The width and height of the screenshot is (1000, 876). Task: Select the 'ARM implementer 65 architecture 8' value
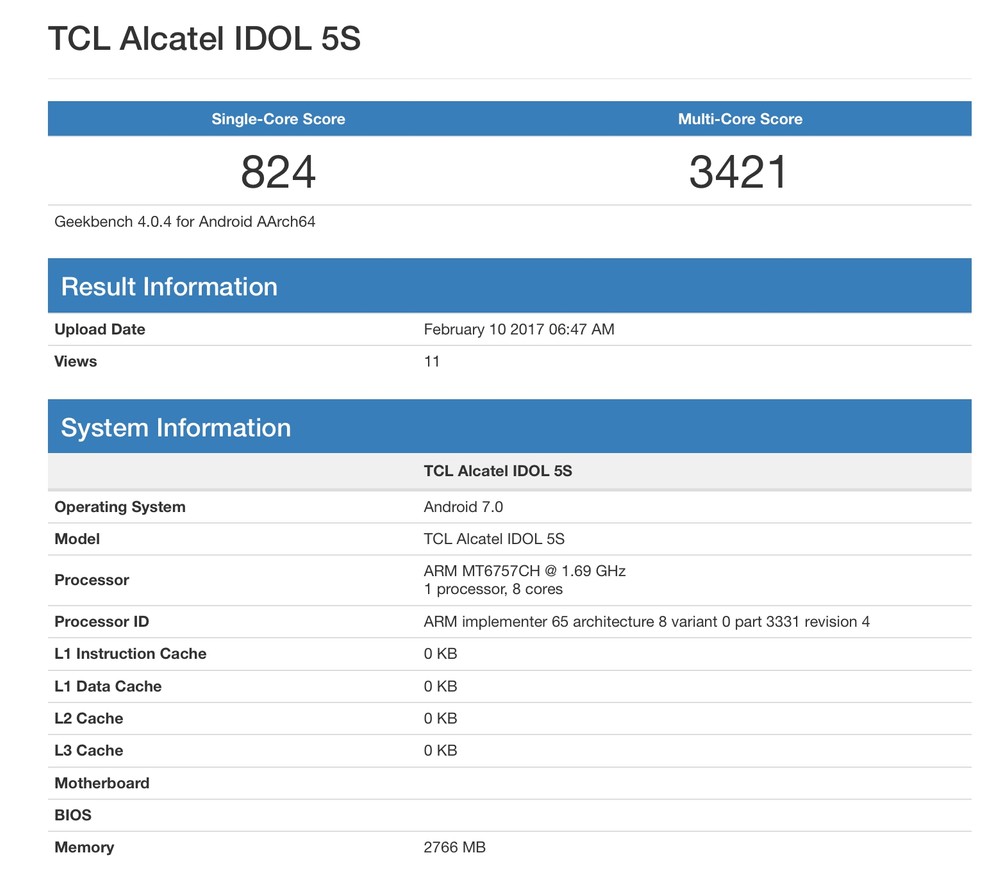point(647,622)
